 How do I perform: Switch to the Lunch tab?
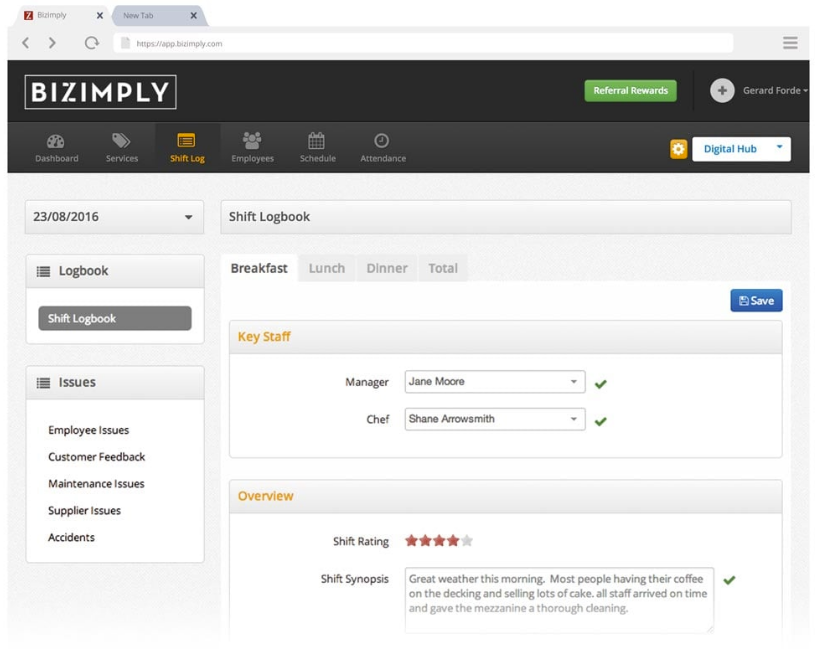(x=326, y=267)
